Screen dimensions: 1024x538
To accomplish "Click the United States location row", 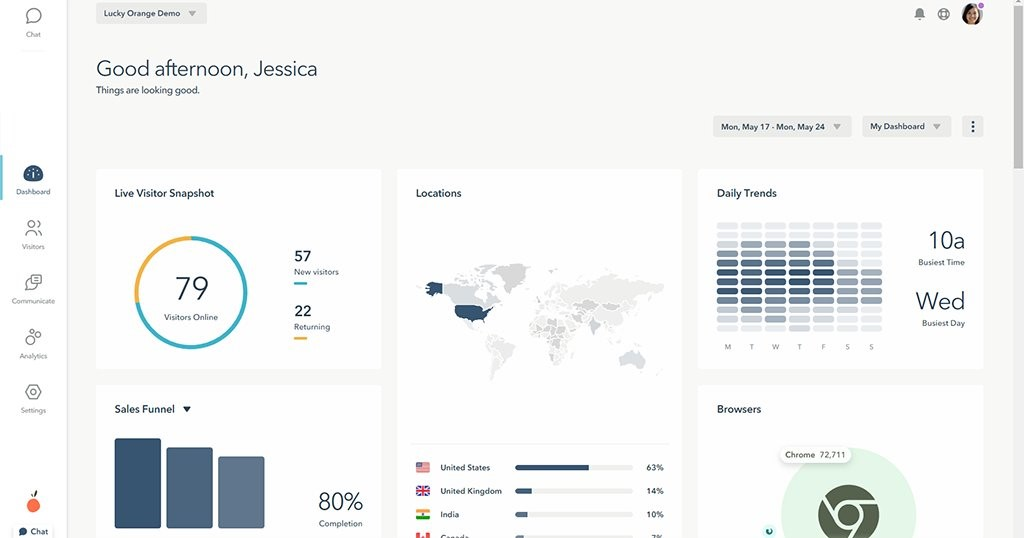I will (x=539, y=467).
